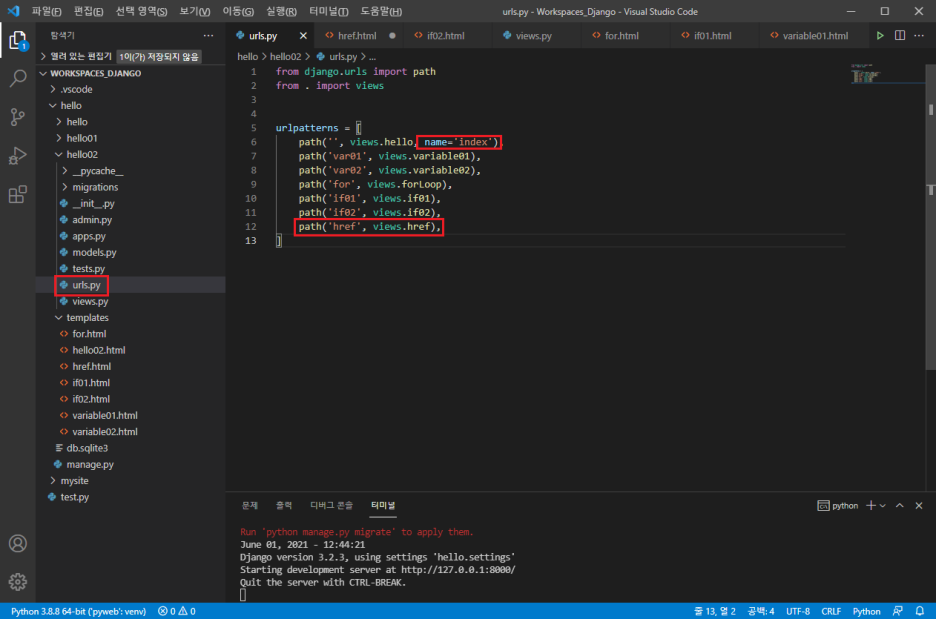The height and width of the screenshot is (619, 936).
Task: Open the 파일(F) menu
Action: 47,11
